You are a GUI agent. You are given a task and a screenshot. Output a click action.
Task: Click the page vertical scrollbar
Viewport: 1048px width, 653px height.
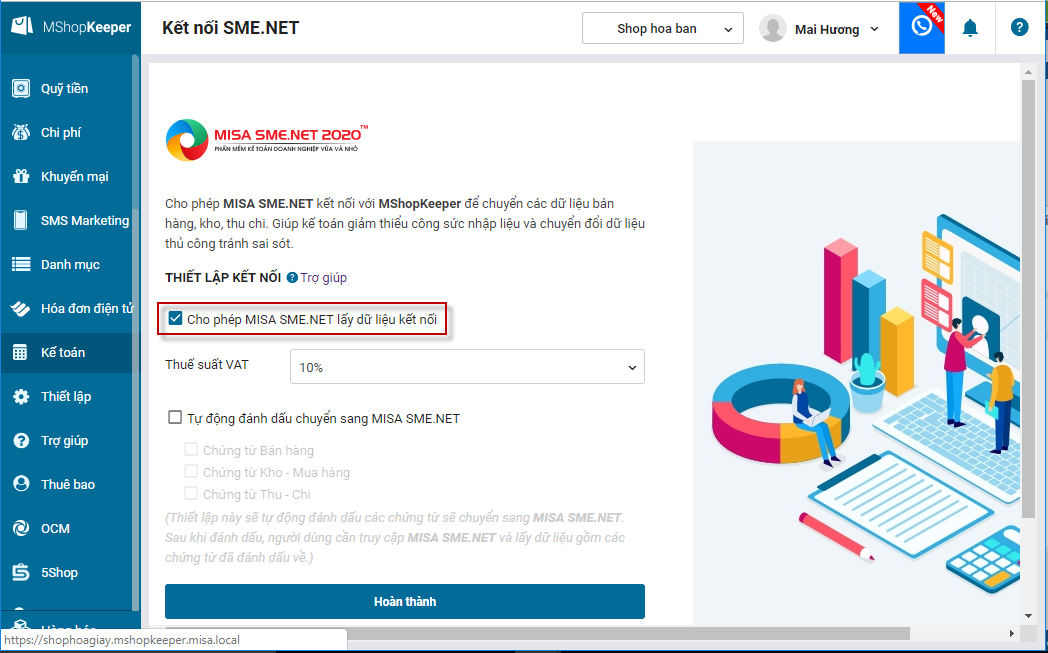pyautogui.click(x=1027, y=300)
